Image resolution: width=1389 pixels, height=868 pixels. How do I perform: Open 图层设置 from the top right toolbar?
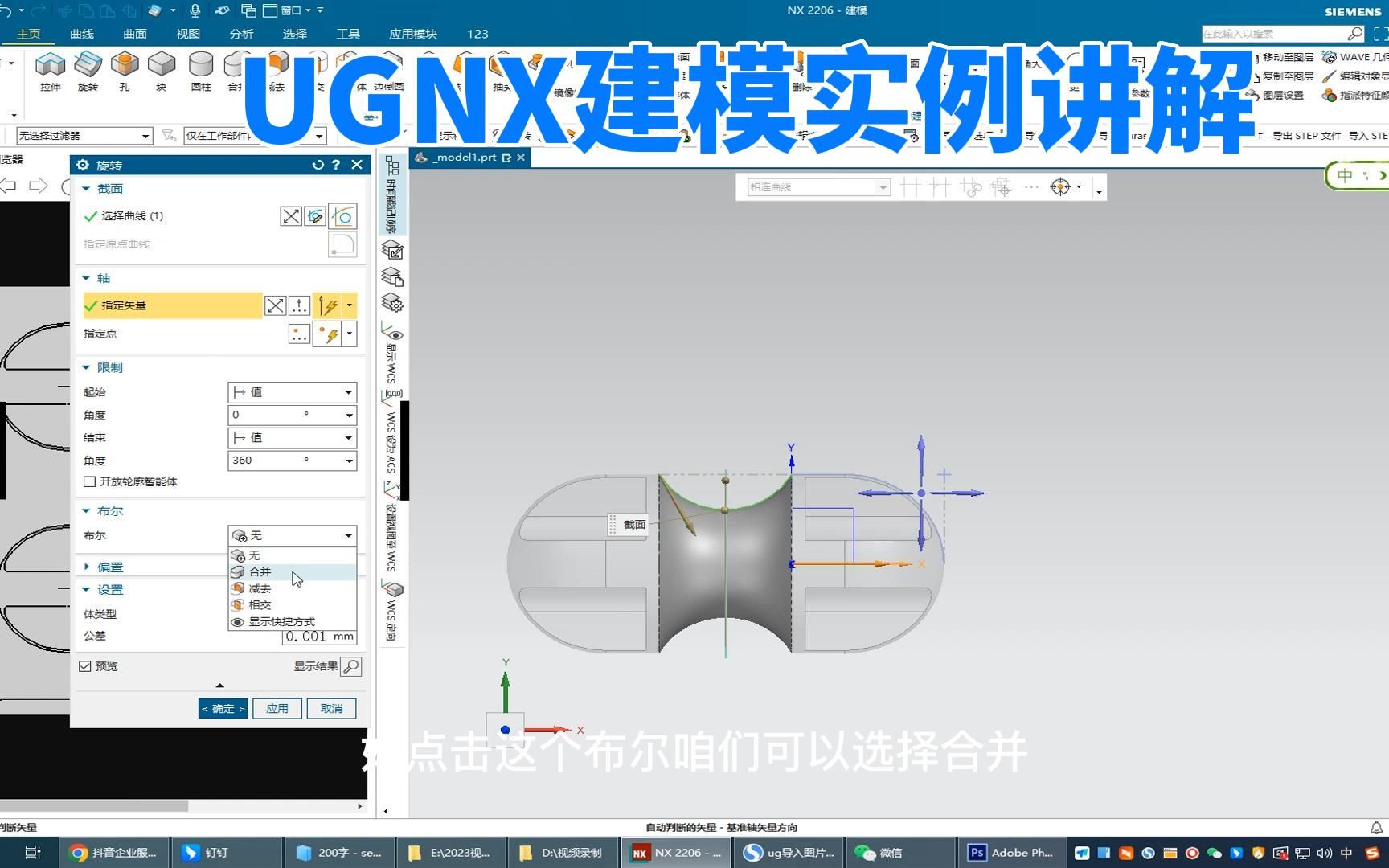(1284, 95)
